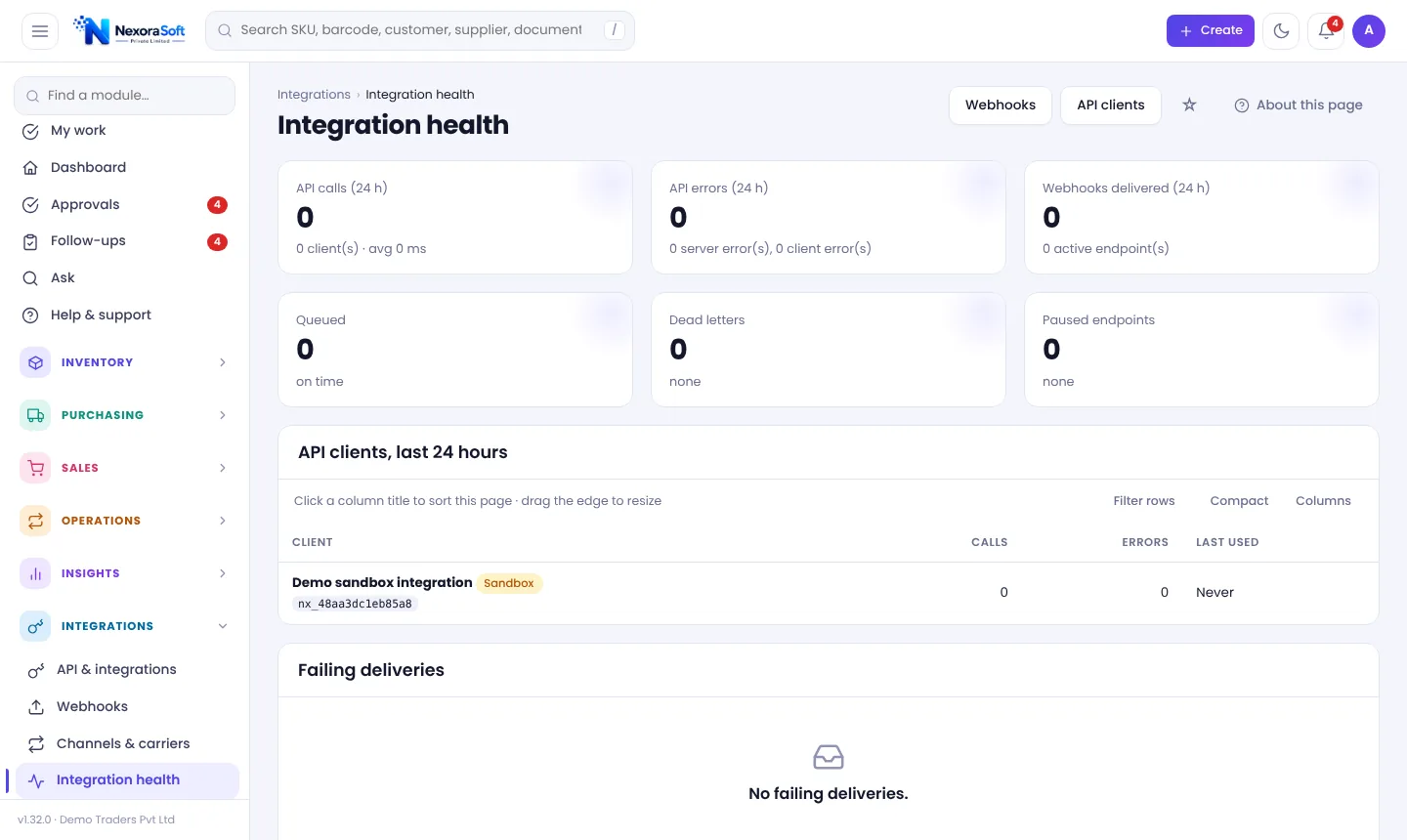This screenshot has height=840, width=1407.
Task: Click the Webhooks upload icon
Action: [x=36, y=707]
